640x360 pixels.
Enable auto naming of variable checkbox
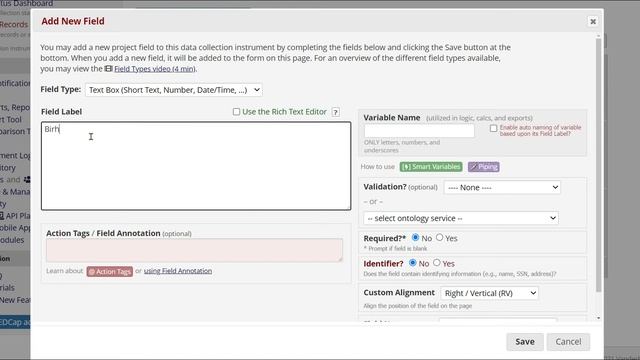(493, 128)
